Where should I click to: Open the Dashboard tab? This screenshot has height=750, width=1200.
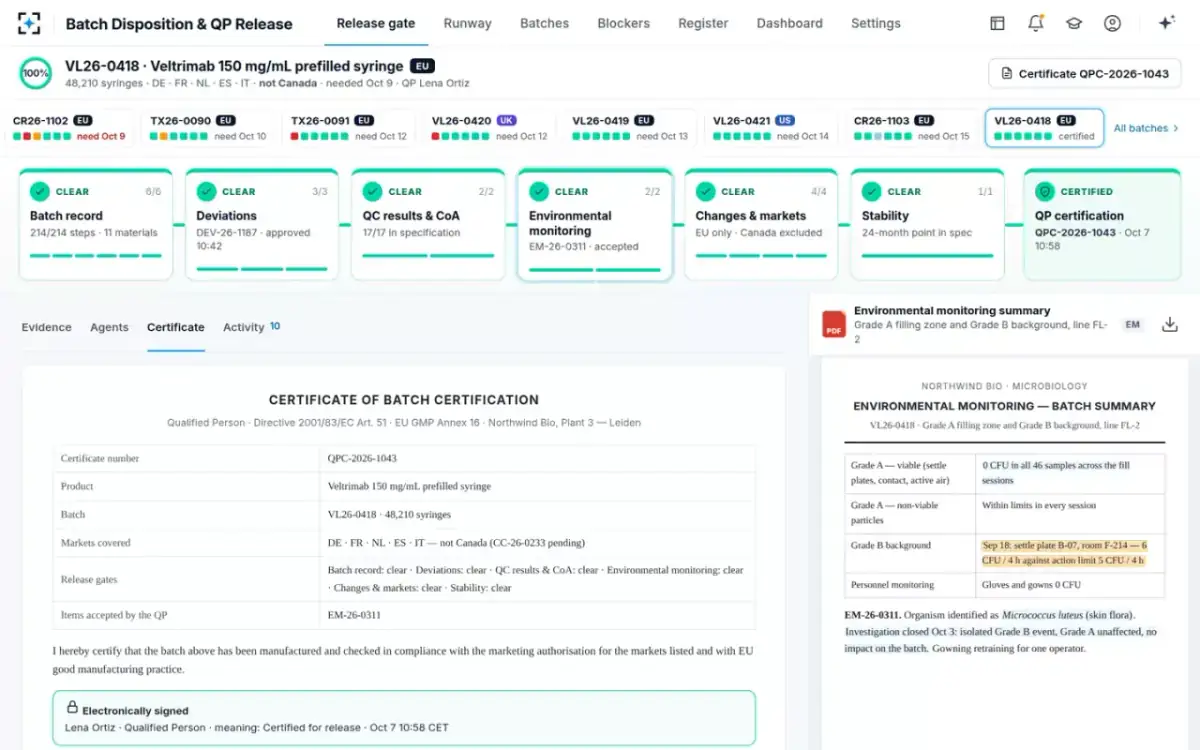tap(789, 23)
